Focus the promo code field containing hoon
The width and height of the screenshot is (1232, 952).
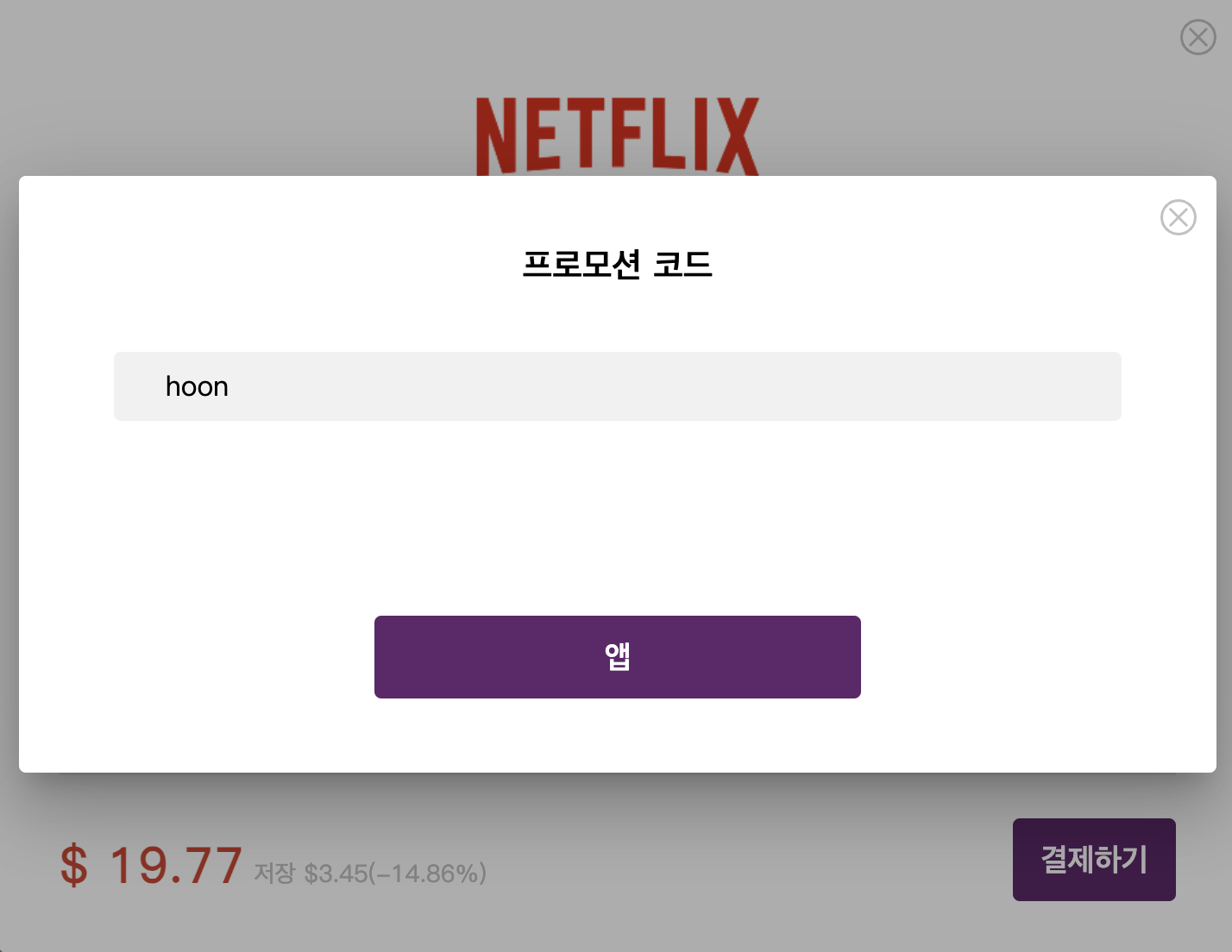pos(618,386)
